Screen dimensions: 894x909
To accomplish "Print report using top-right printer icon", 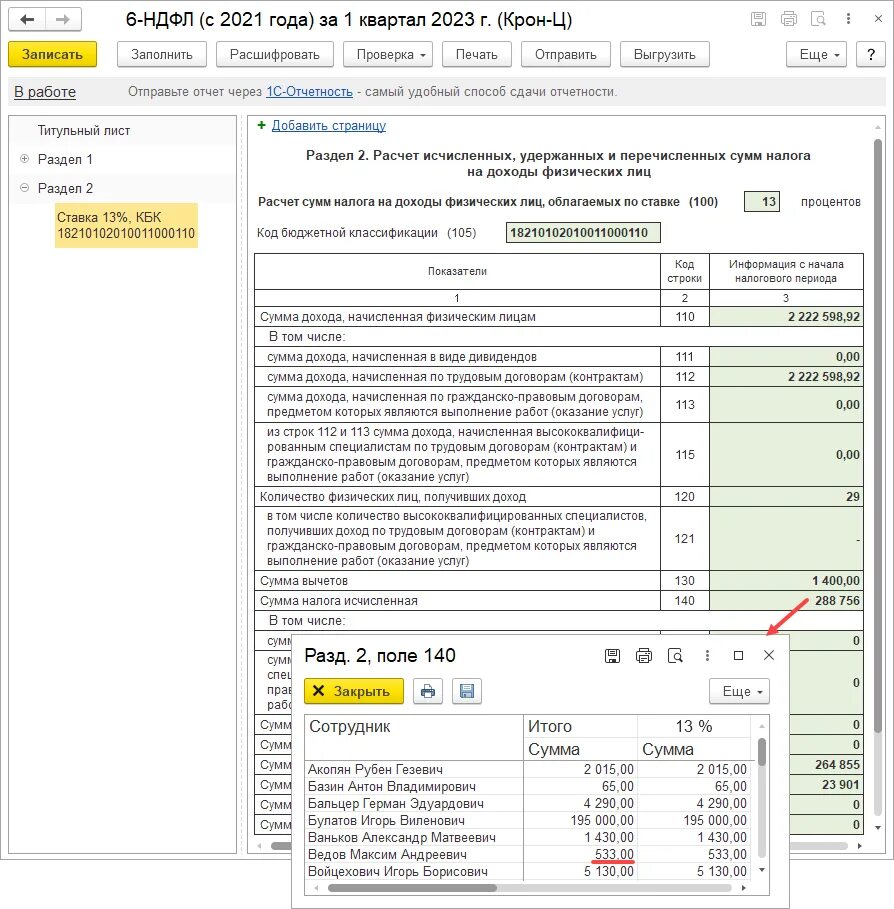I will pyautogui.click(x=788, y=19).
